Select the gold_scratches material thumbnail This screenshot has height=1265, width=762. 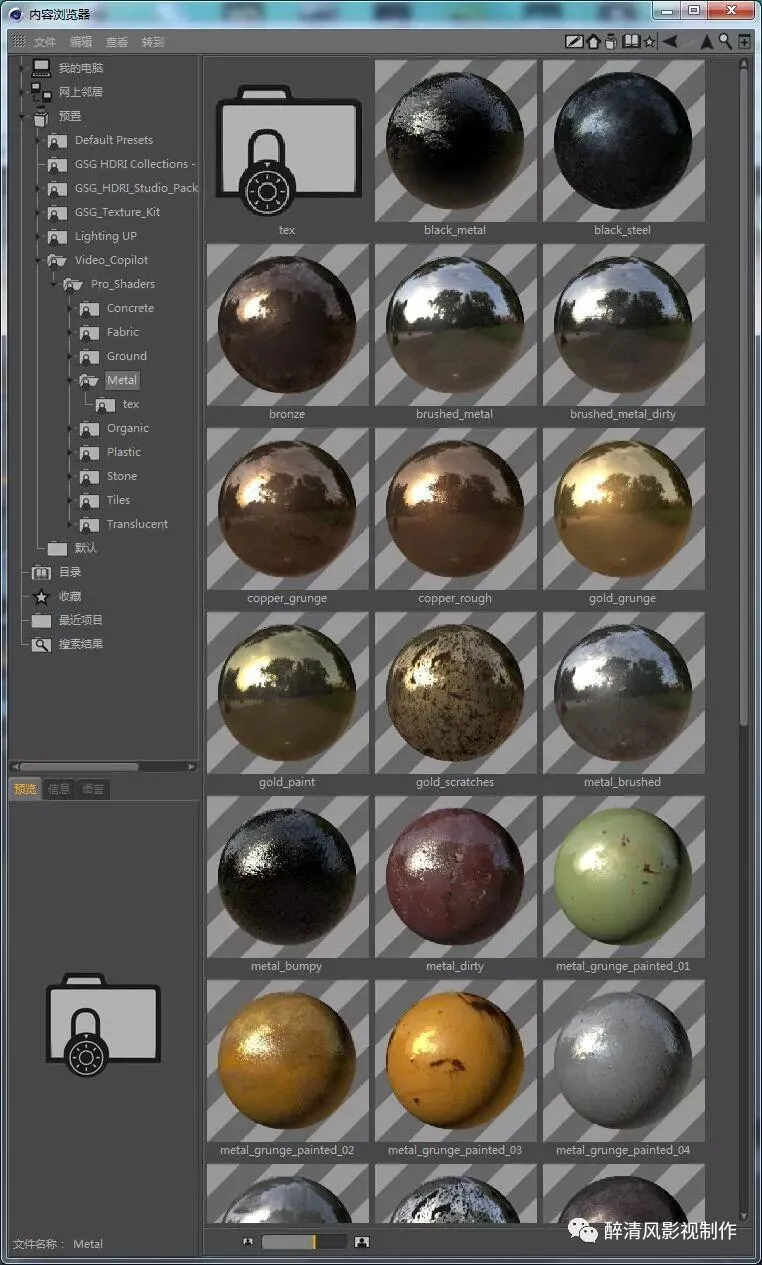click(455, 693)
